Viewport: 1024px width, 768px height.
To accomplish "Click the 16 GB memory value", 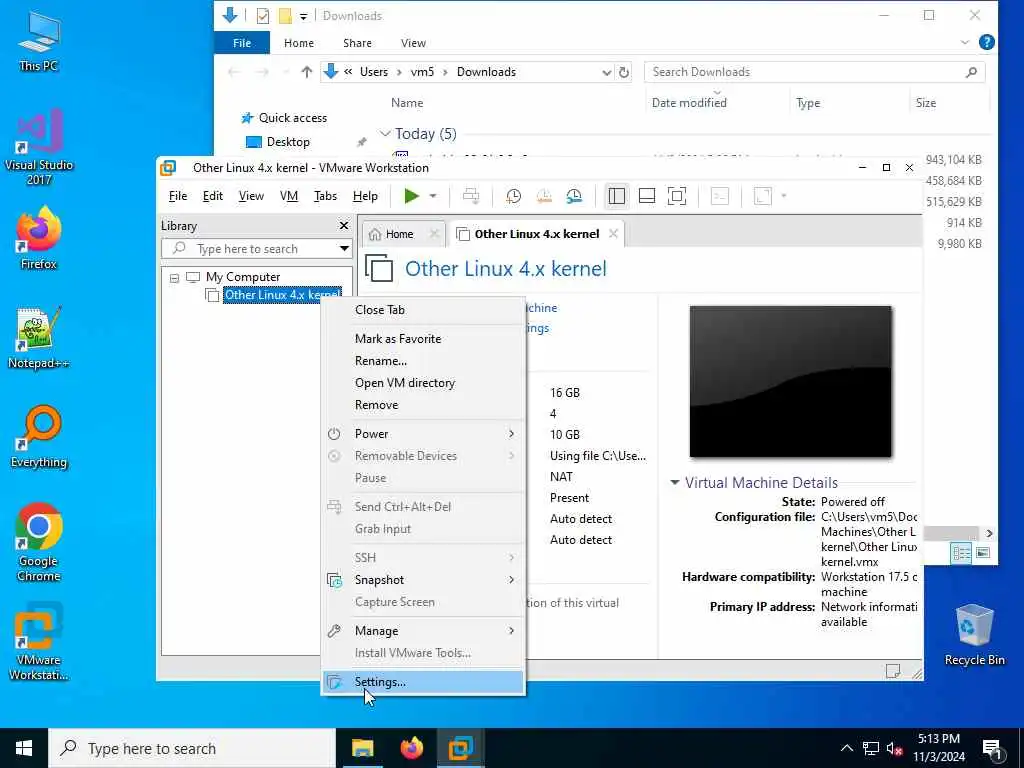I will coord(565,393).
